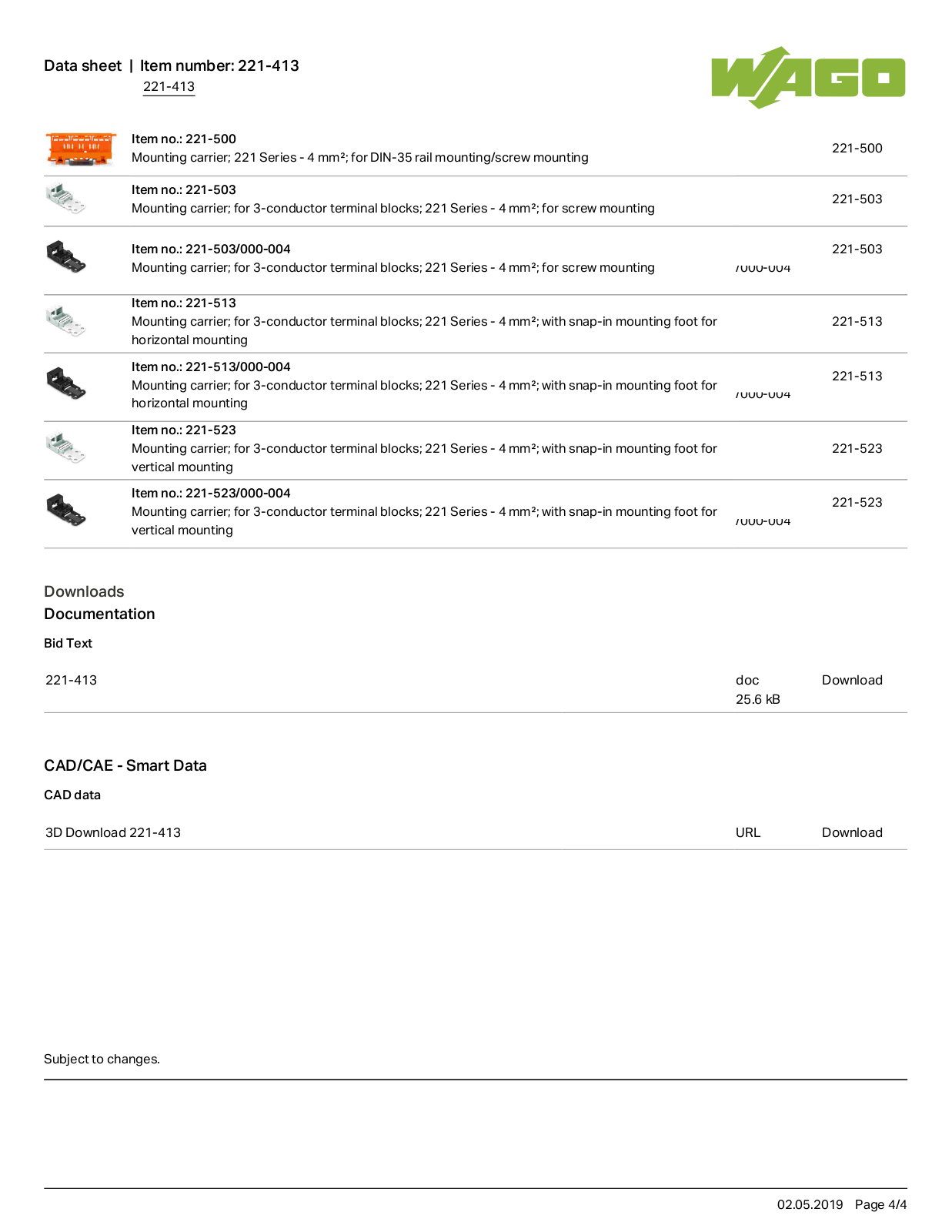Download the 3D CAD data for 221-413
Viewport: 952px width, 1232px height.
point(852,832)
